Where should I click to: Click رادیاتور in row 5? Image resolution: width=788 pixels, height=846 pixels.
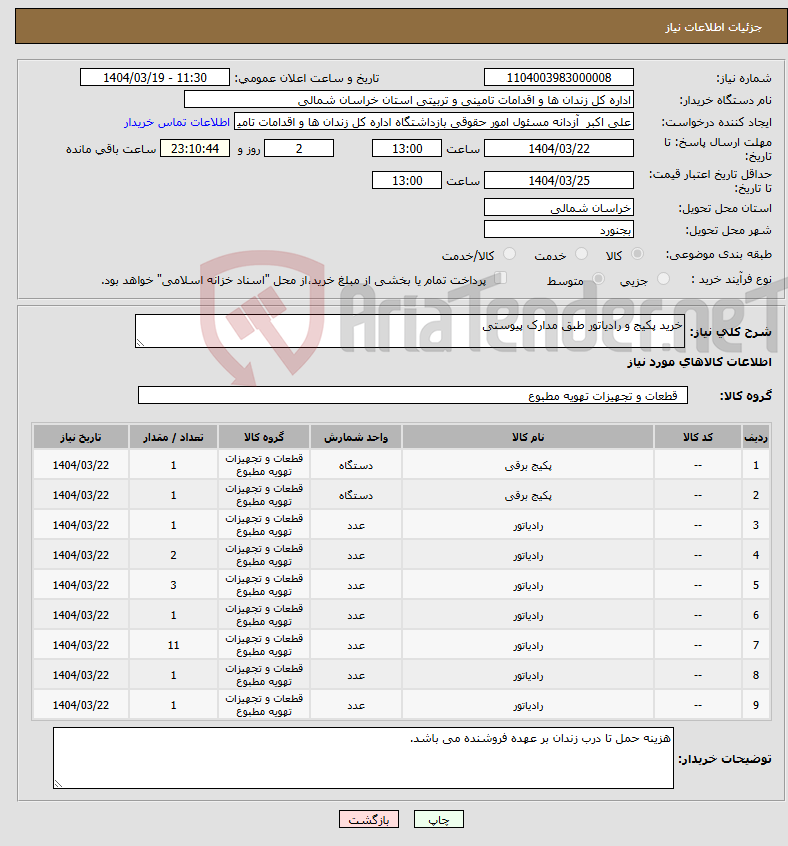(x=528, y=585)
